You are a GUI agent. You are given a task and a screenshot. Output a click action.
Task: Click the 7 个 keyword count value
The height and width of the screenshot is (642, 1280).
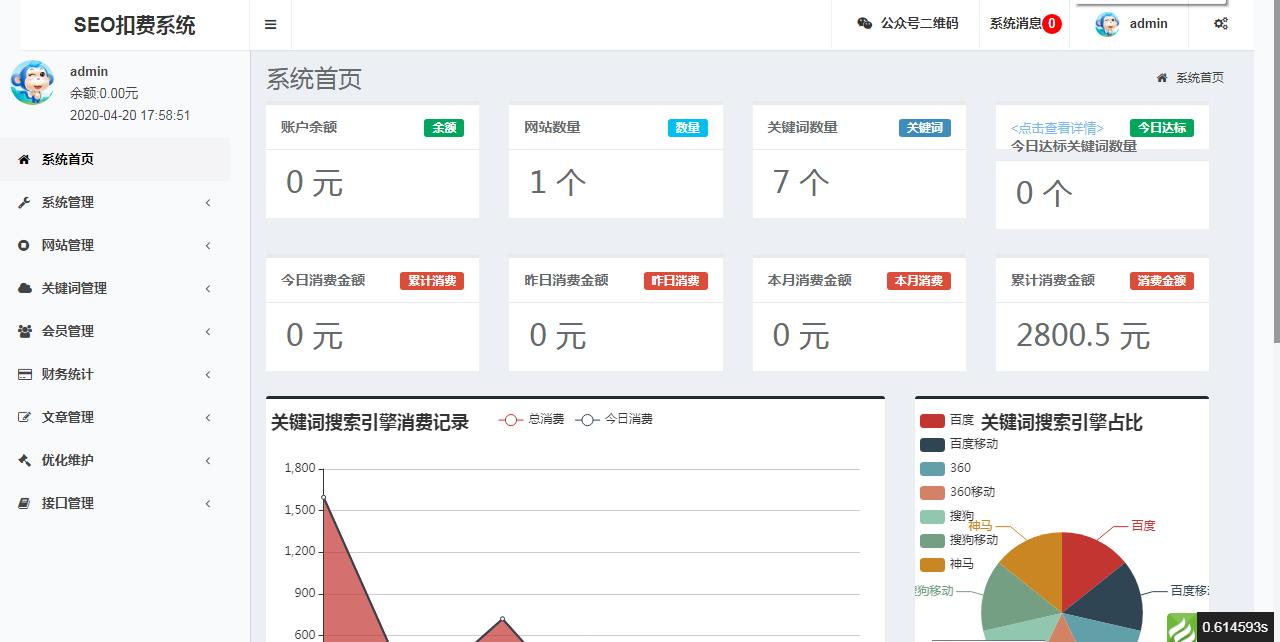(801, 182)
